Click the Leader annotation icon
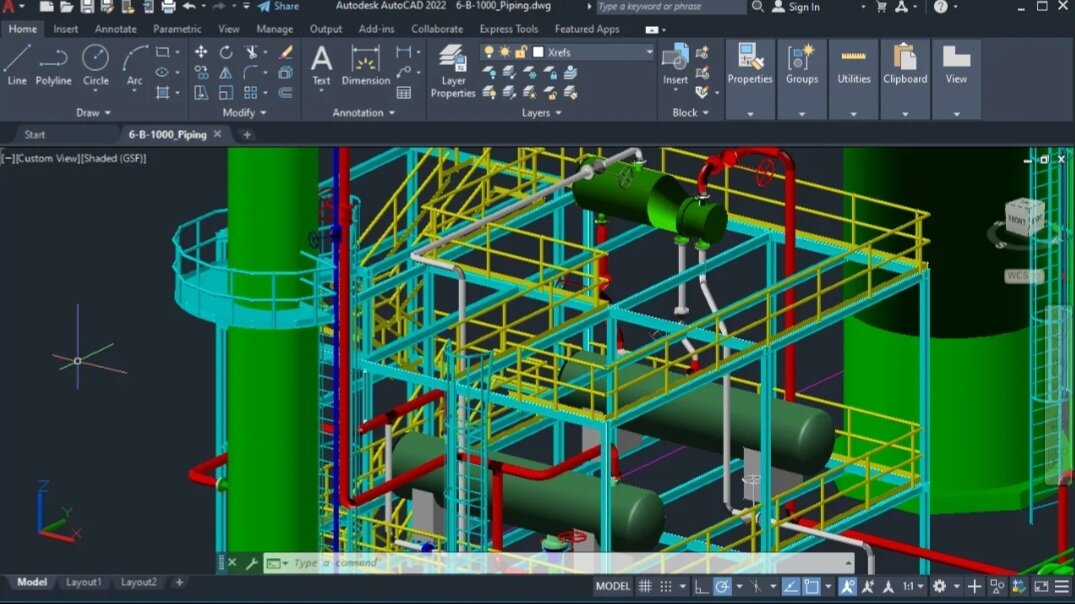1075x604 pixels. coord(404,72)
